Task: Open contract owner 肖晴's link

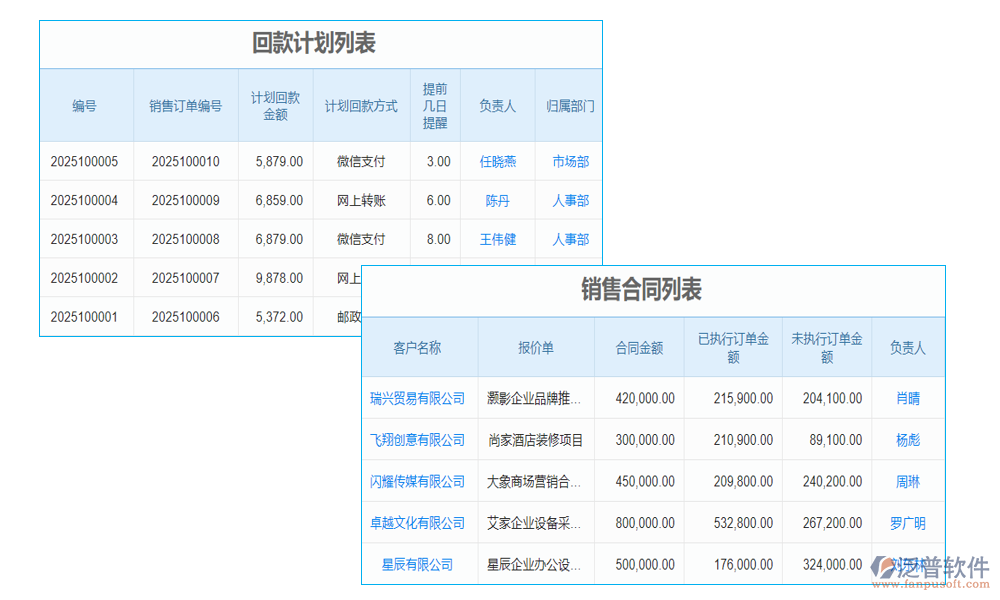Action: (x=907, y=397)
